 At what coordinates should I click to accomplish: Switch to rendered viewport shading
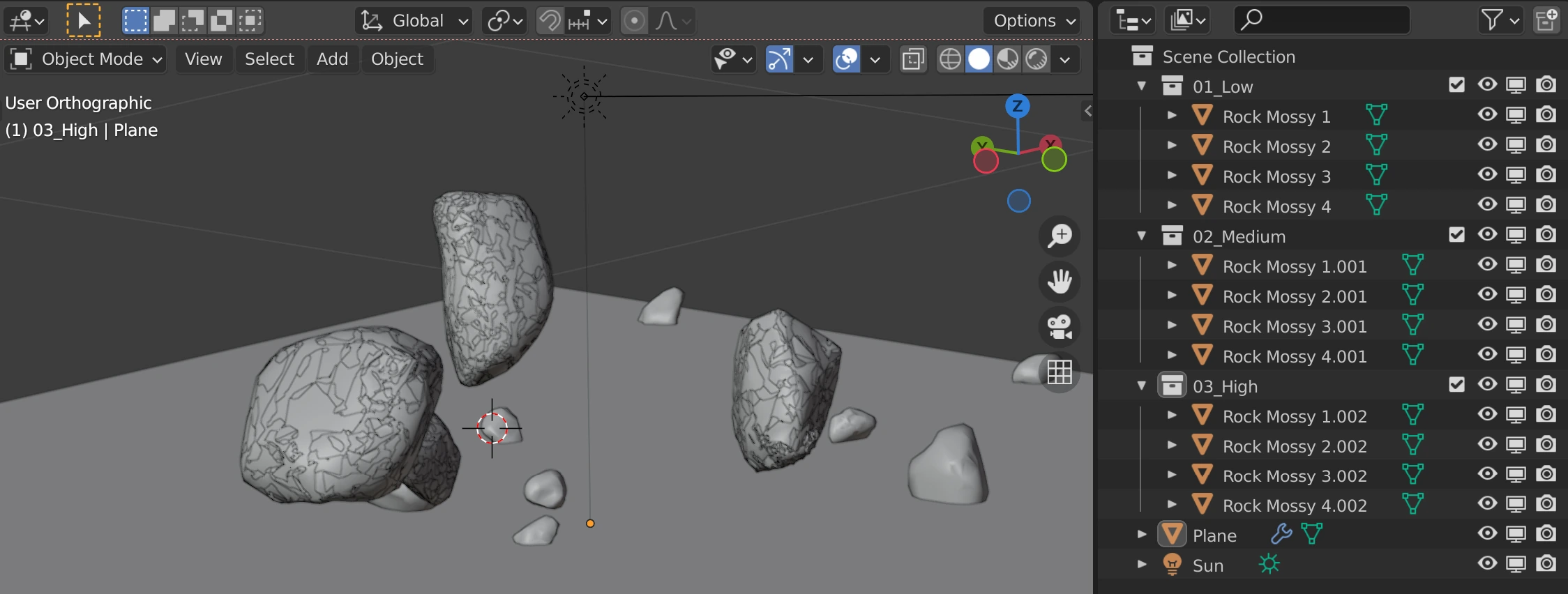point(1036,59)
